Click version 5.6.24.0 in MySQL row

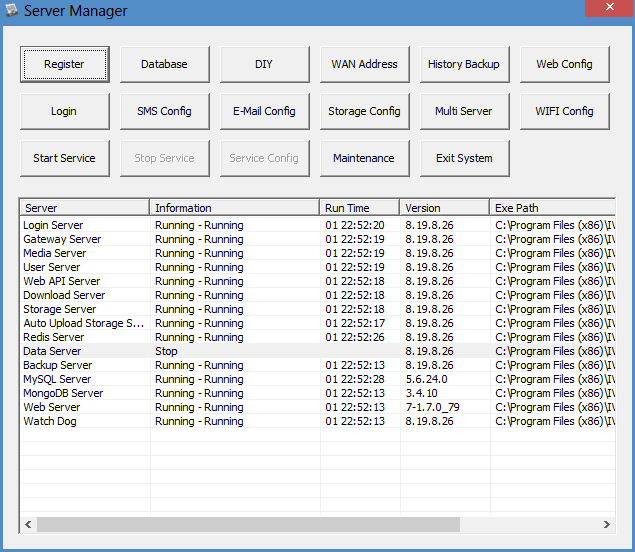point(426,379)
